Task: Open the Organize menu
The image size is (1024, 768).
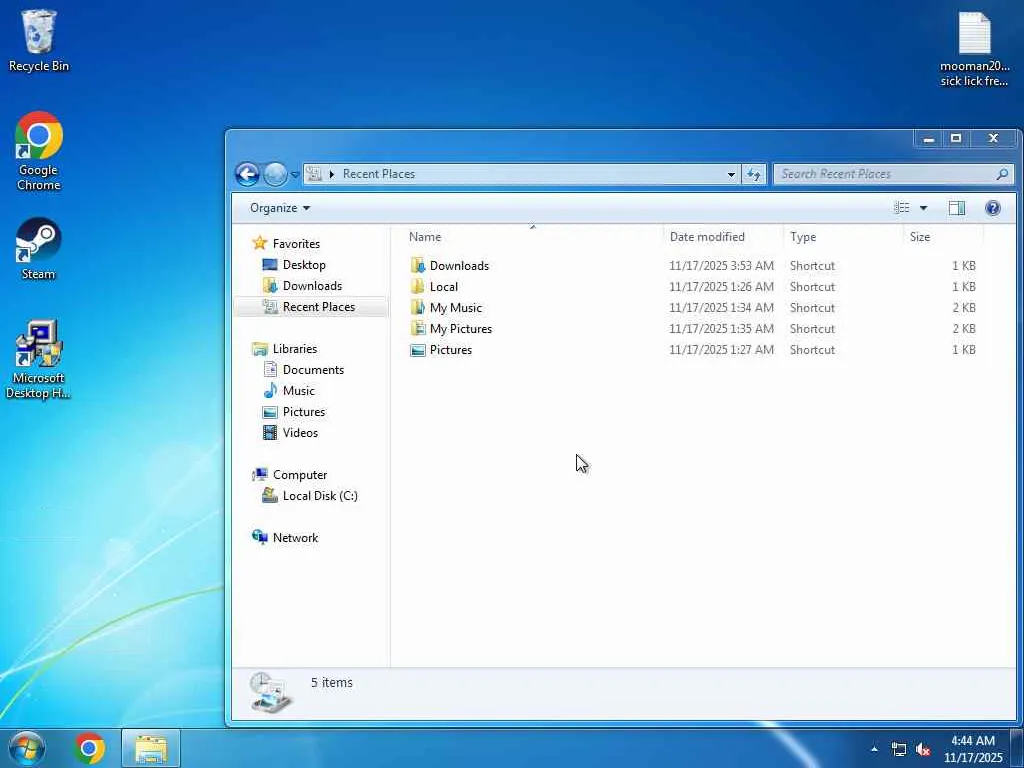Action: click(280, 208)
